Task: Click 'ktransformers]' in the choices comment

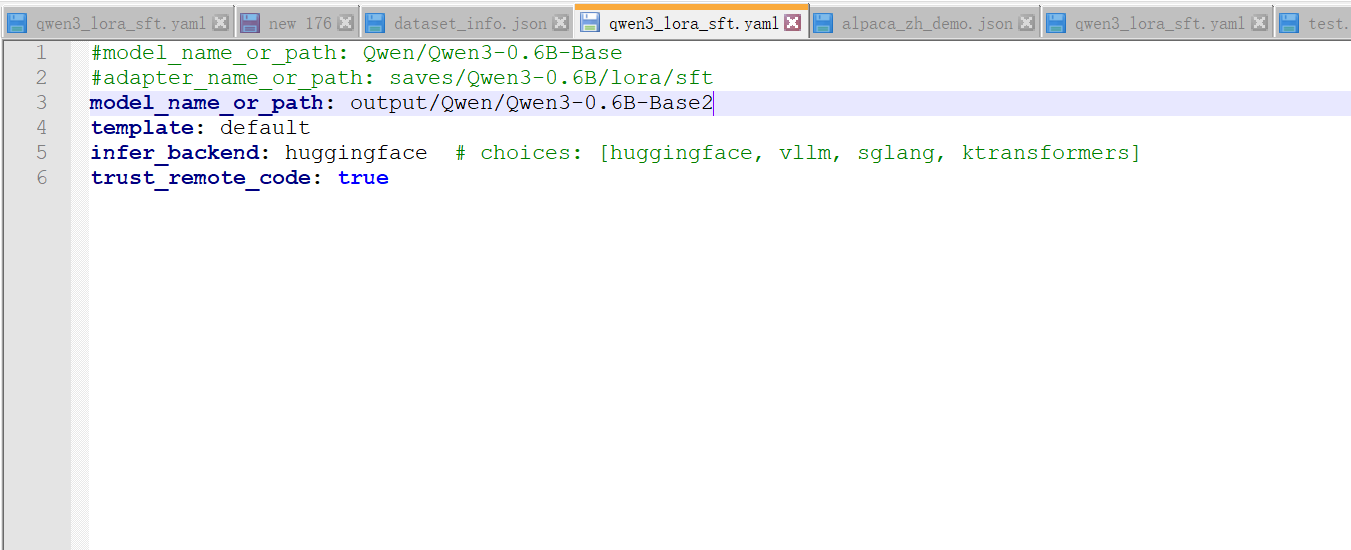Action: tap(1051, 153)
